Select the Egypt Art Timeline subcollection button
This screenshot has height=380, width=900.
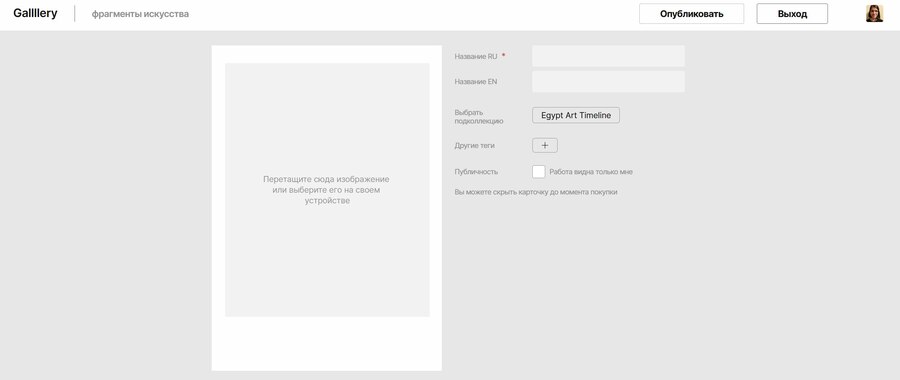pos(576,115)
